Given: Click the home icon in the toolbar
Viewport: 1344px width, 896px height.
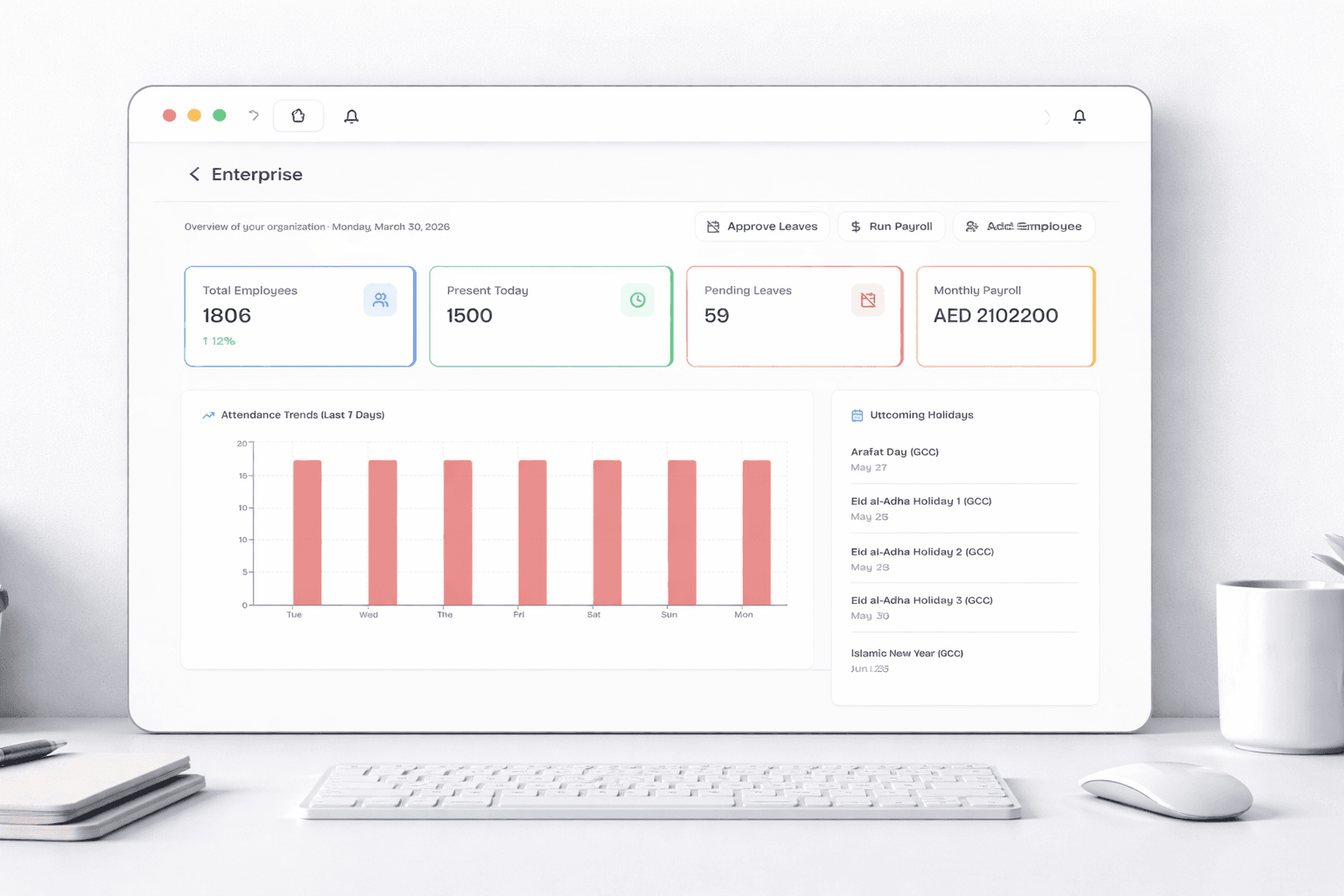Looking at the screenshot, I should tap(297, 115).
